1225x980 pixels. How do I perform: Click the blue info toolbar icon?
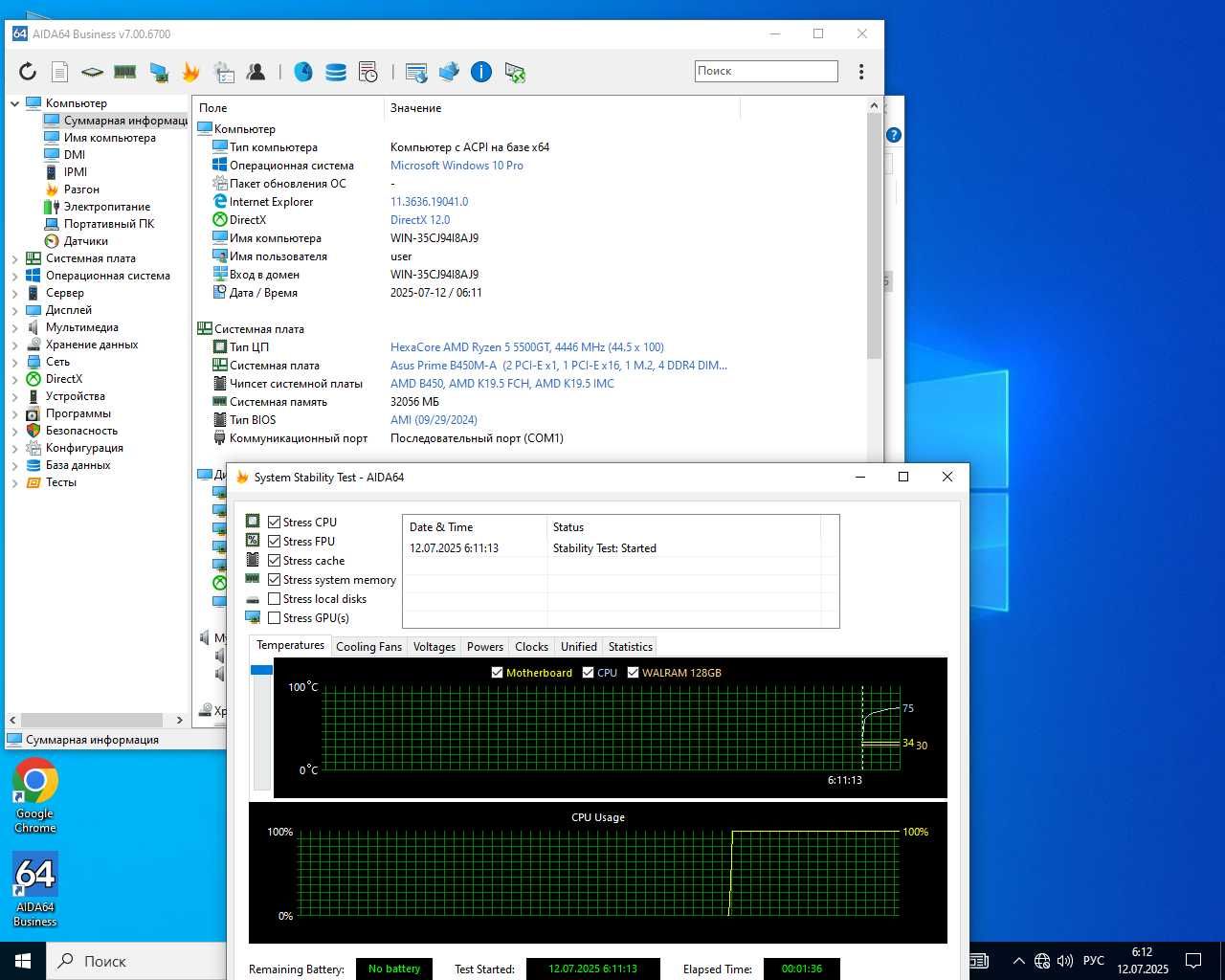point(481,72)
